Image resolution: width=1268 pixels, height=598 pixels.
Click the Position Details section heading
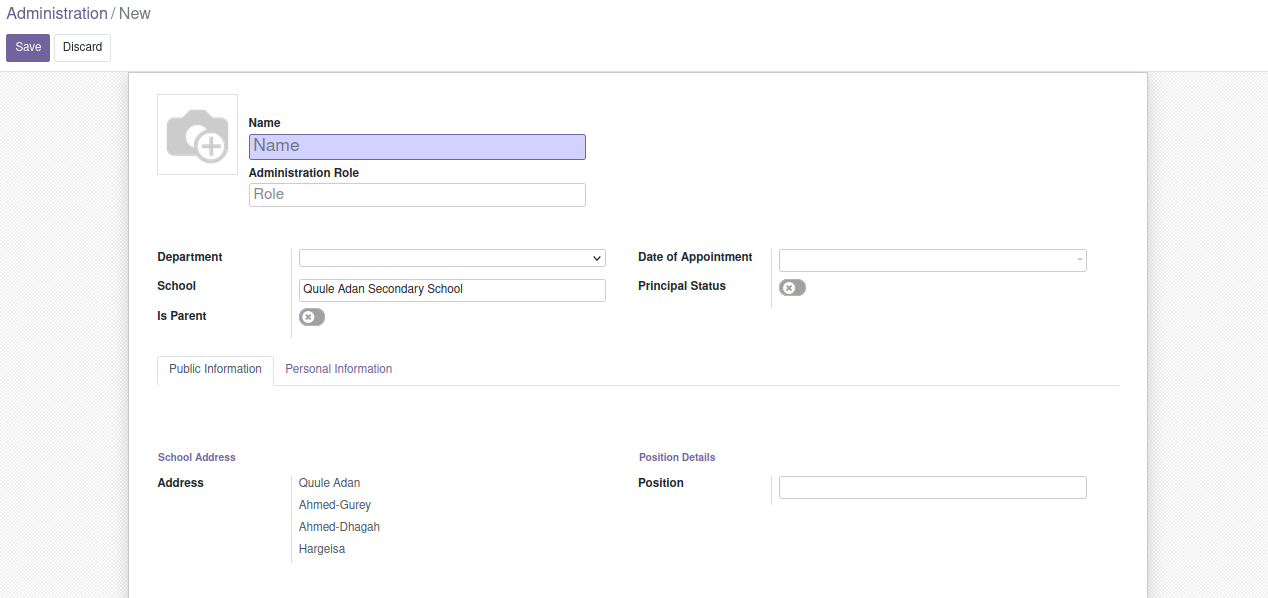[x=677, y=457]
